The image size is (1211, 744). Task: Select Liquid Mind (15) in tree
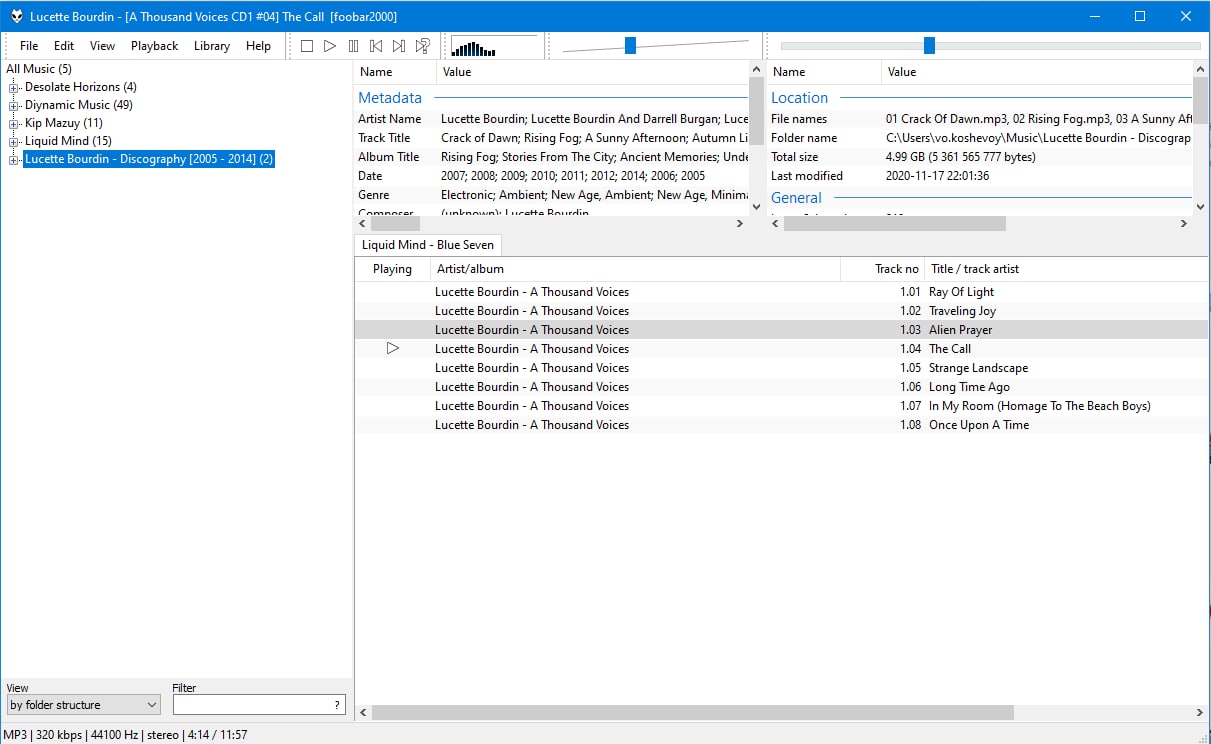click(x=68, y=141)
